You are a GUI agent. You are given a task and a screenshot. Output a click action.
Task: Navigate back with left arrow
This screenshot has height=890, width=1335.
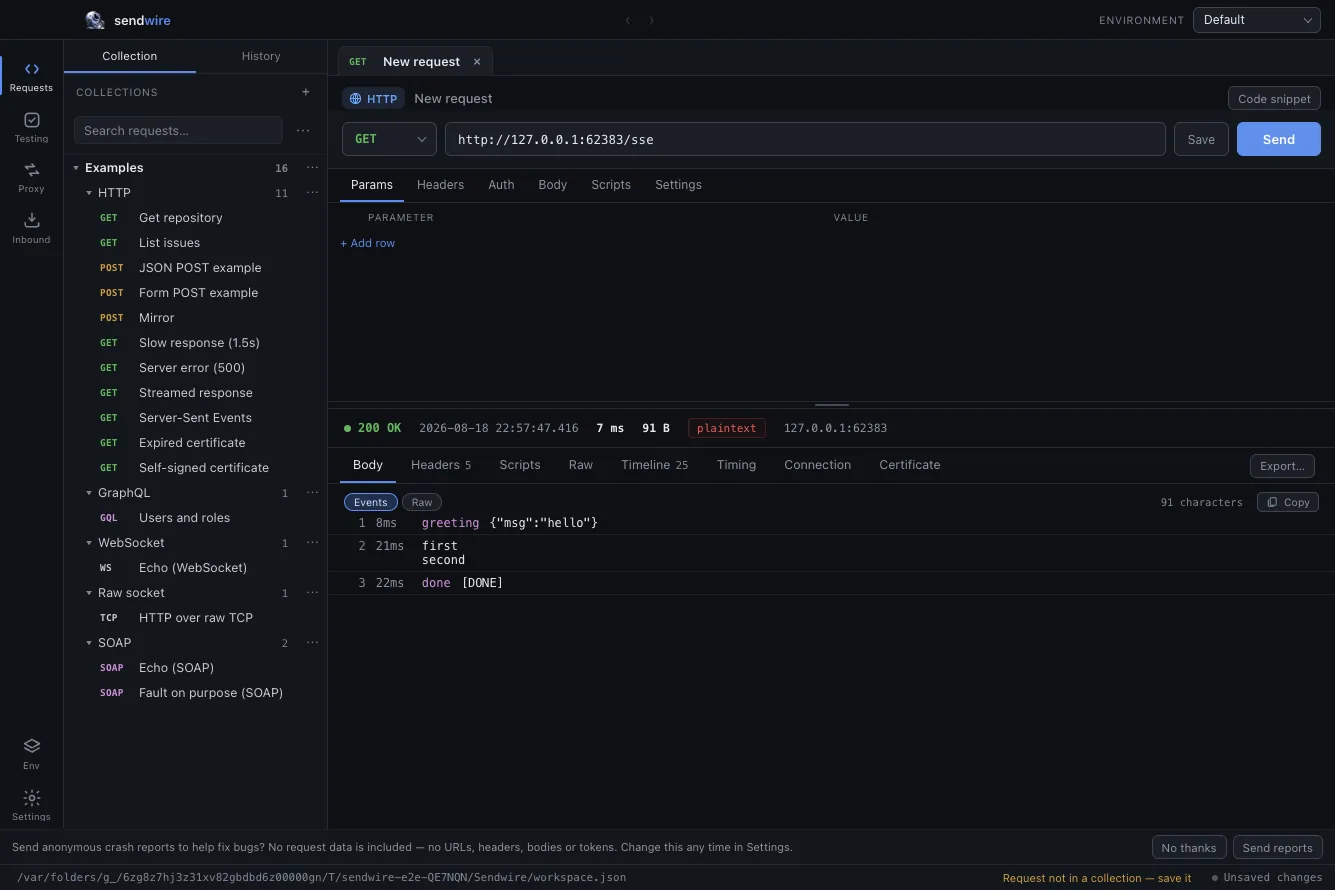point(628,20)
